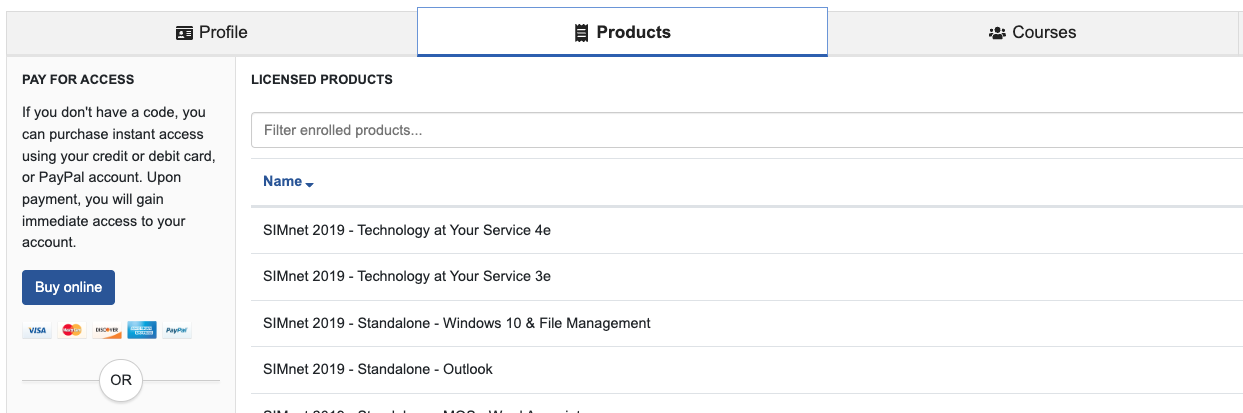Viewport: 1243px width, 413px height.
Task: Click the Products receipt icon
Action: coord(581,33)
